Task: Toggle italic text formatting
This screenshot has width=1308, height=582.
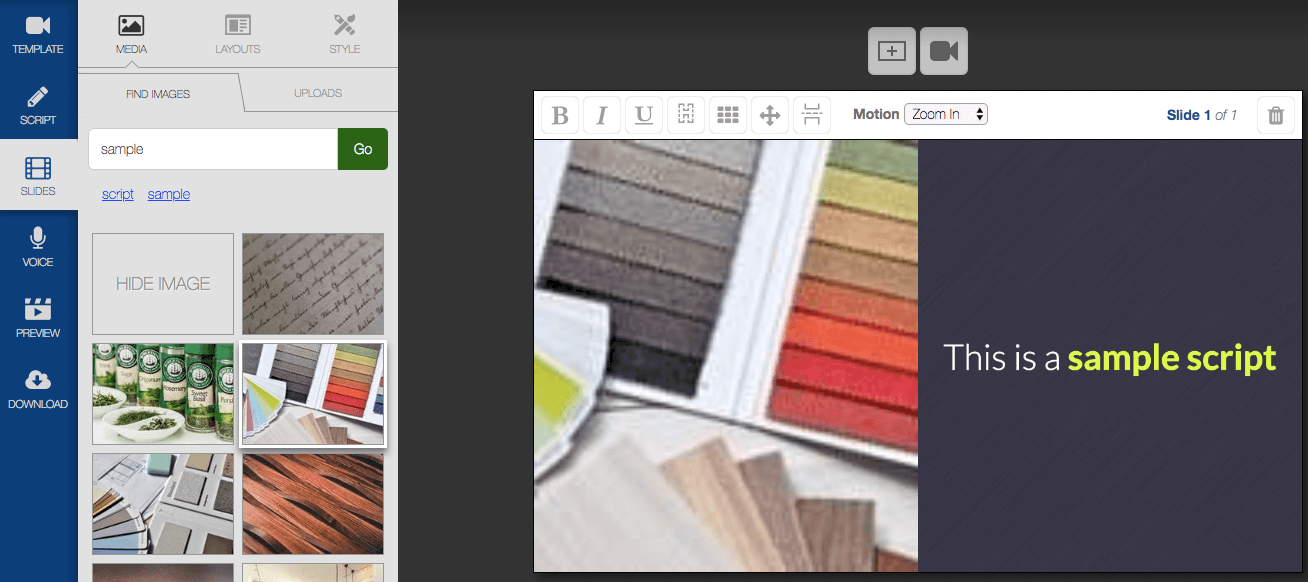Action: [602, 115]
